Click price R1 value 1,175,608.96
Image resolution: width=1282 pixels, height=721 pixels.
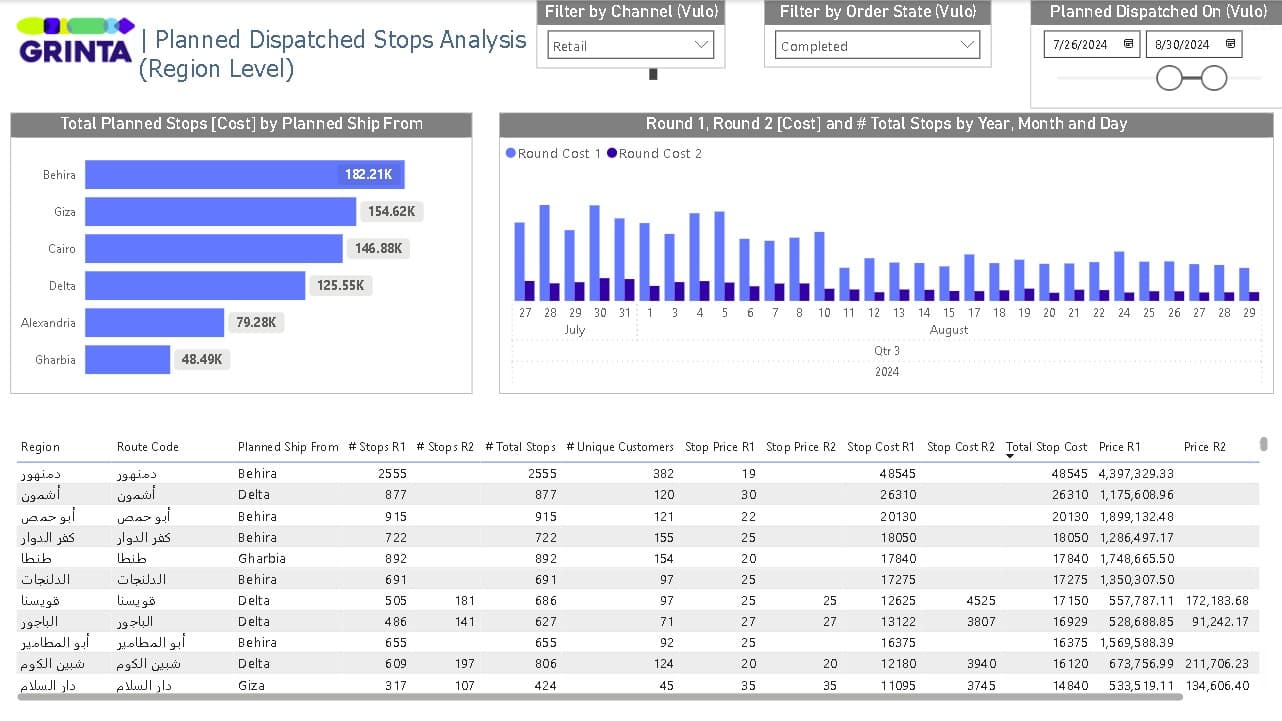pyautogui.click(x=1136, y=495)
